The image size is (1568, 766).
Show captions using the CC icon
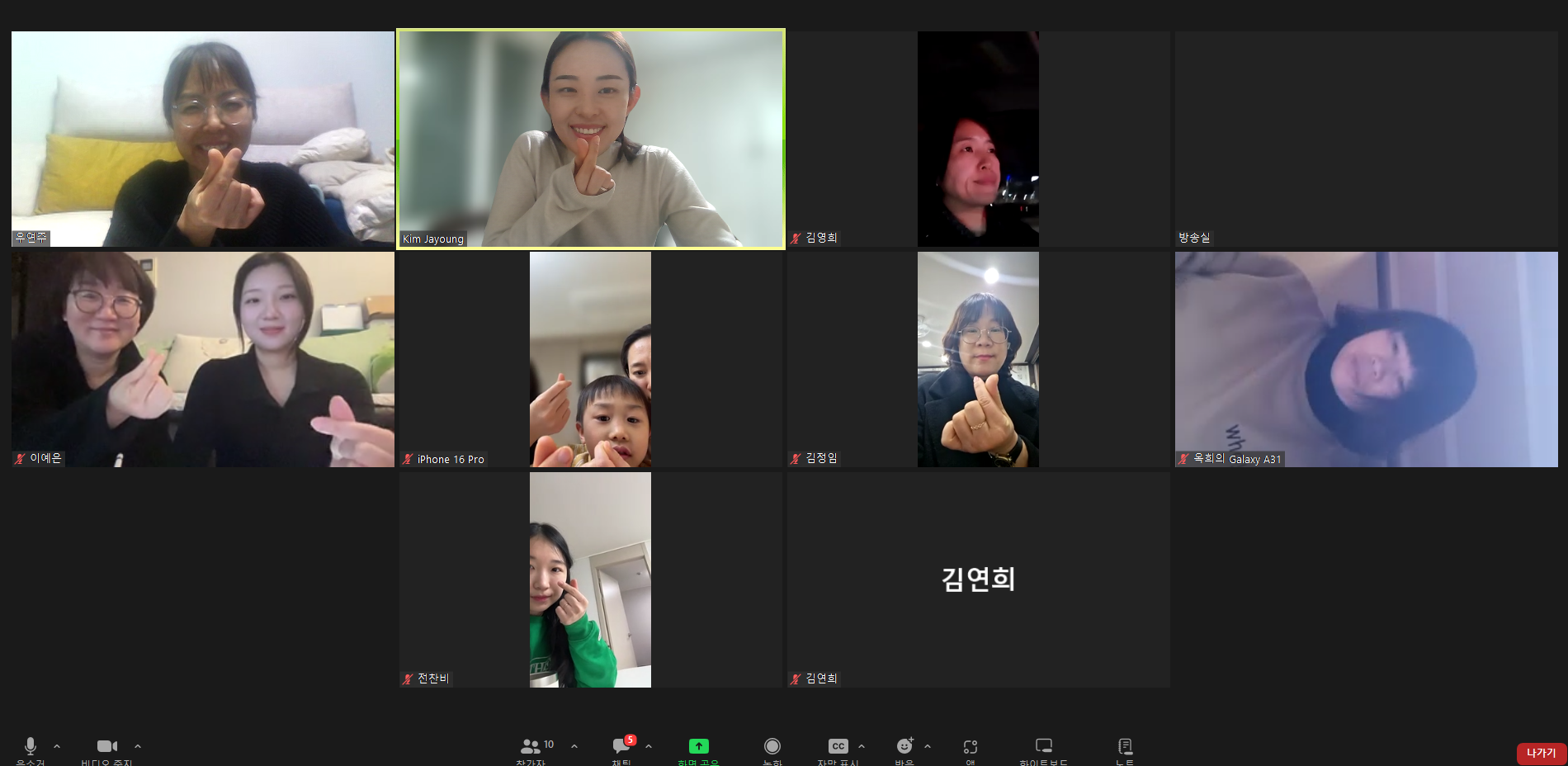[x=838, y=746]
